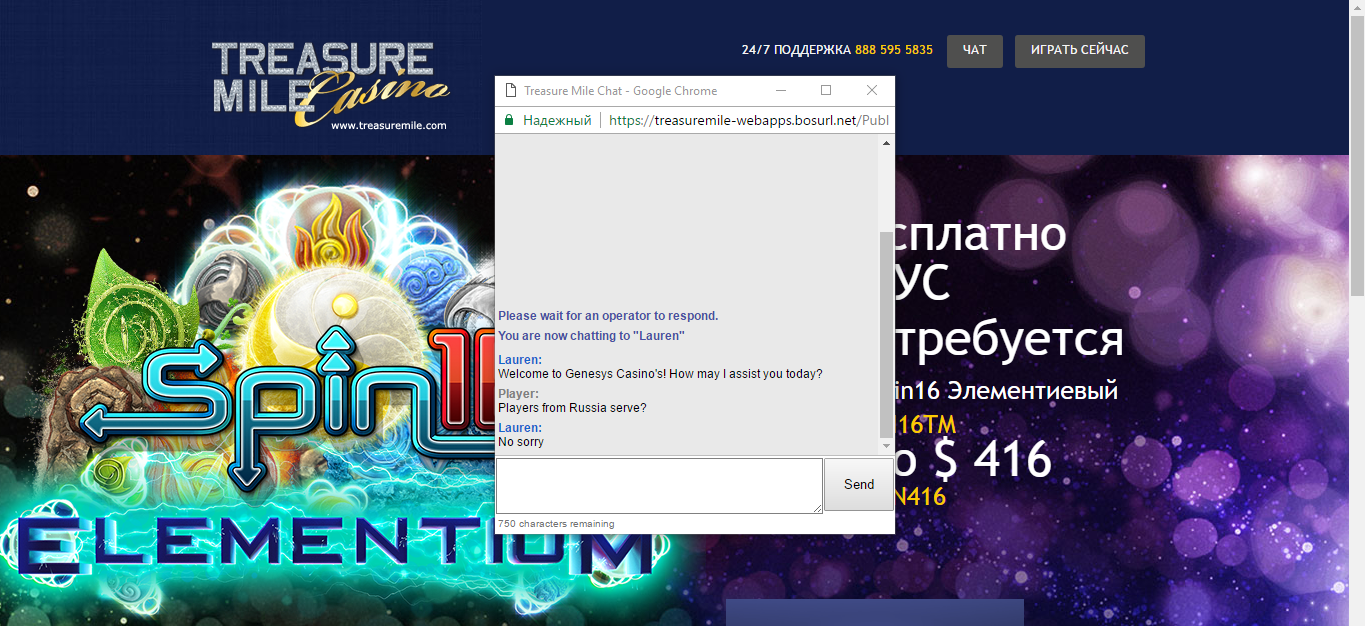Click the green secure padlock icon

508,120
